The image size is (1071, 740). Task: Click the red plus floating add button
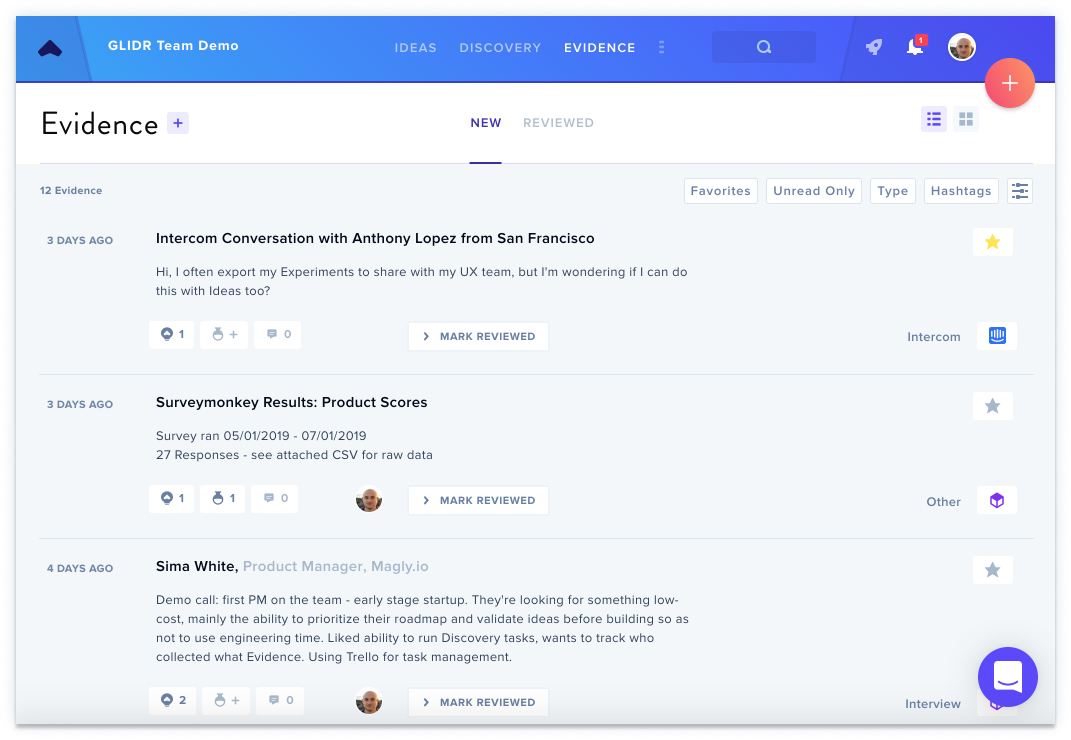[1010, 83]
